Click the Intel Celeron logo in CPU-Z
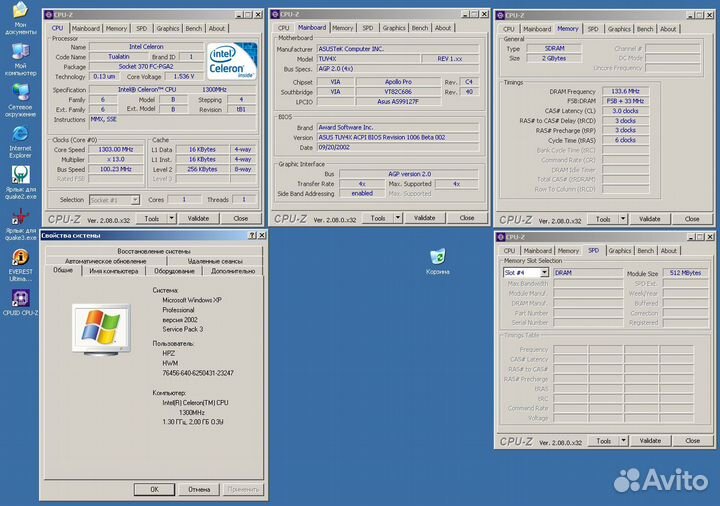The image size is (720, 506). coord(231,61)
